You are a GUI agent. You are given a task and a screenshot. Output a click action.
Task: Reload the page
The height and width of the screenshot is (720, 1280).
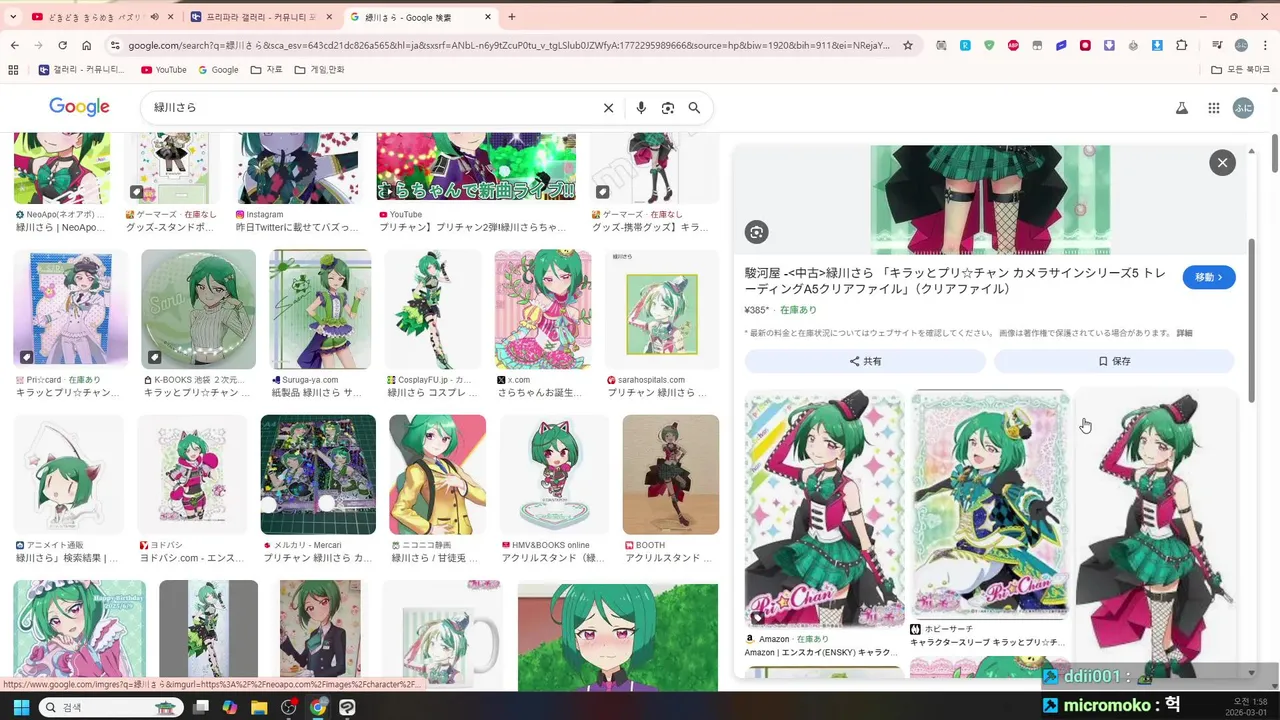62,45
